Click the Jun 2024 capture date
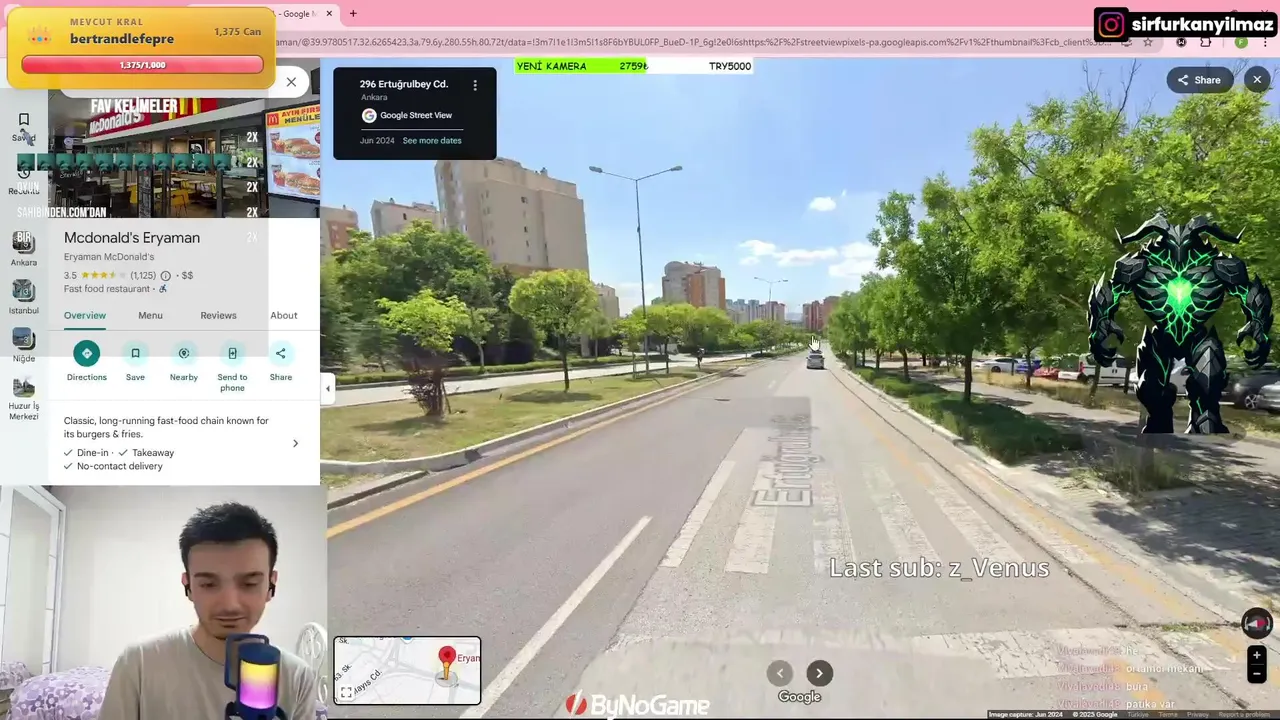This screenshot has width=1280, height=720. coord(377,140)
